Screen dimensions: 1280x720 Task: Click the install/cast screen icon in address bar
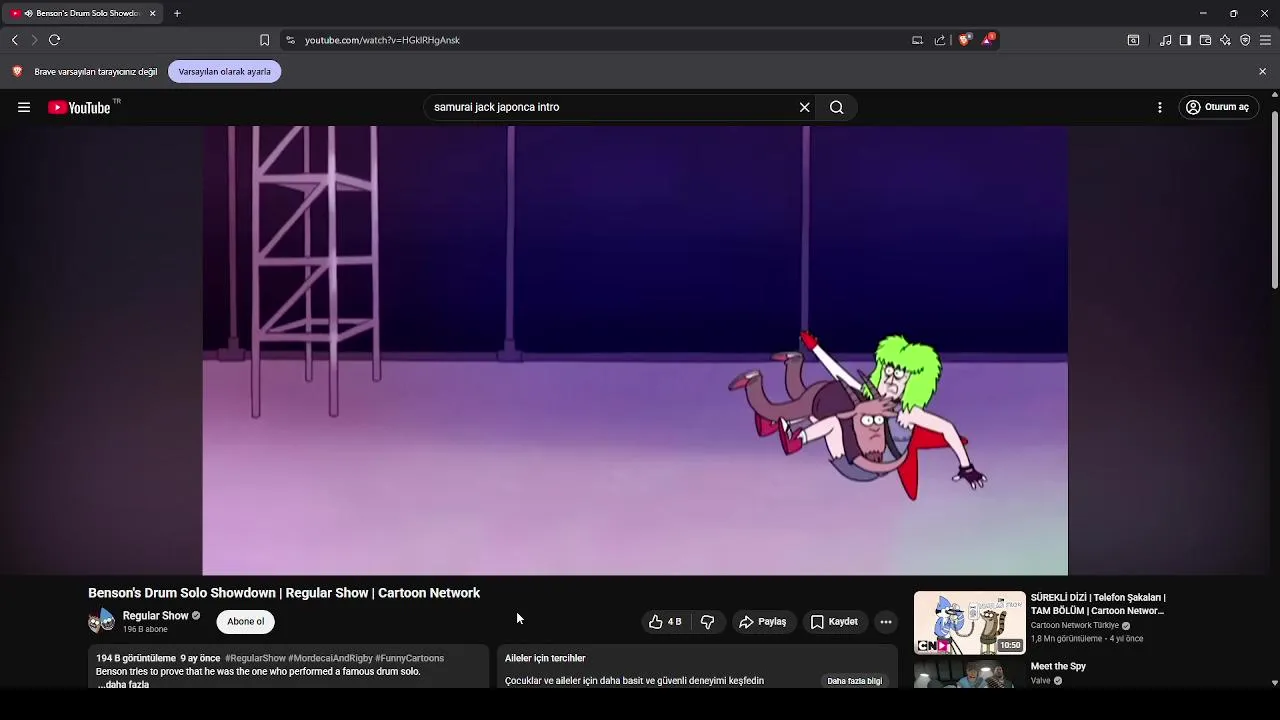[x=917, y=40]
